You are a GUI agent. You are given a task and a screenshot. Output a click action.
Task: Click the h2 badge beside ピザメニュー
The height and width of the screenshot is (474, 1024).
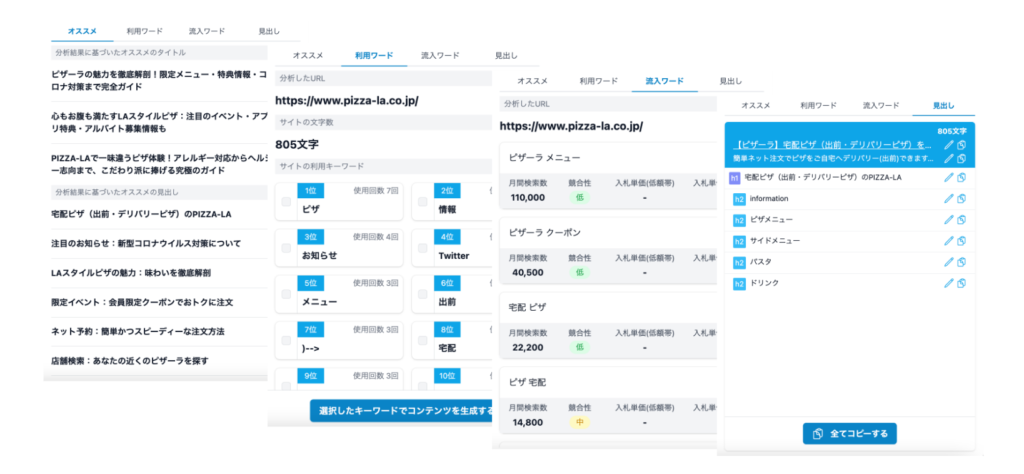click(739, 220)
